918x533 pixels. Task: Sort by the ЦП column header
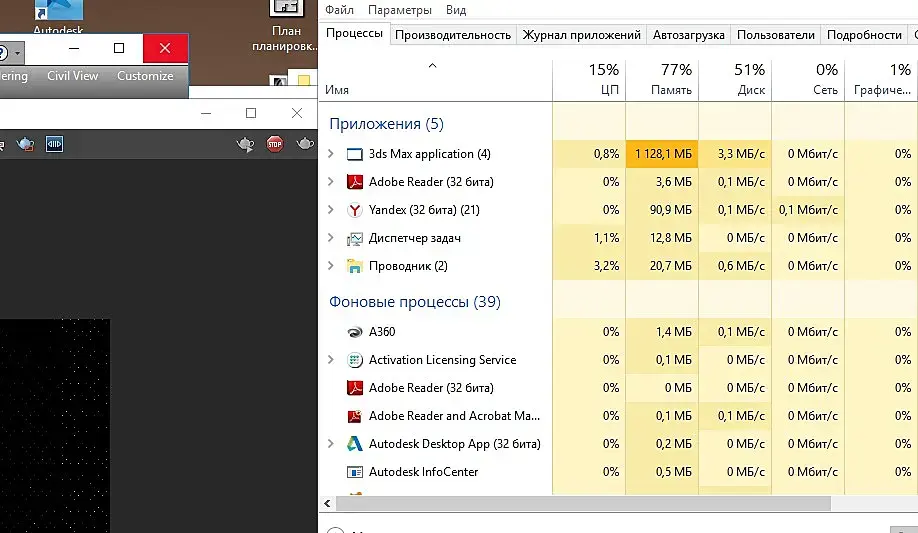(589, 79)
